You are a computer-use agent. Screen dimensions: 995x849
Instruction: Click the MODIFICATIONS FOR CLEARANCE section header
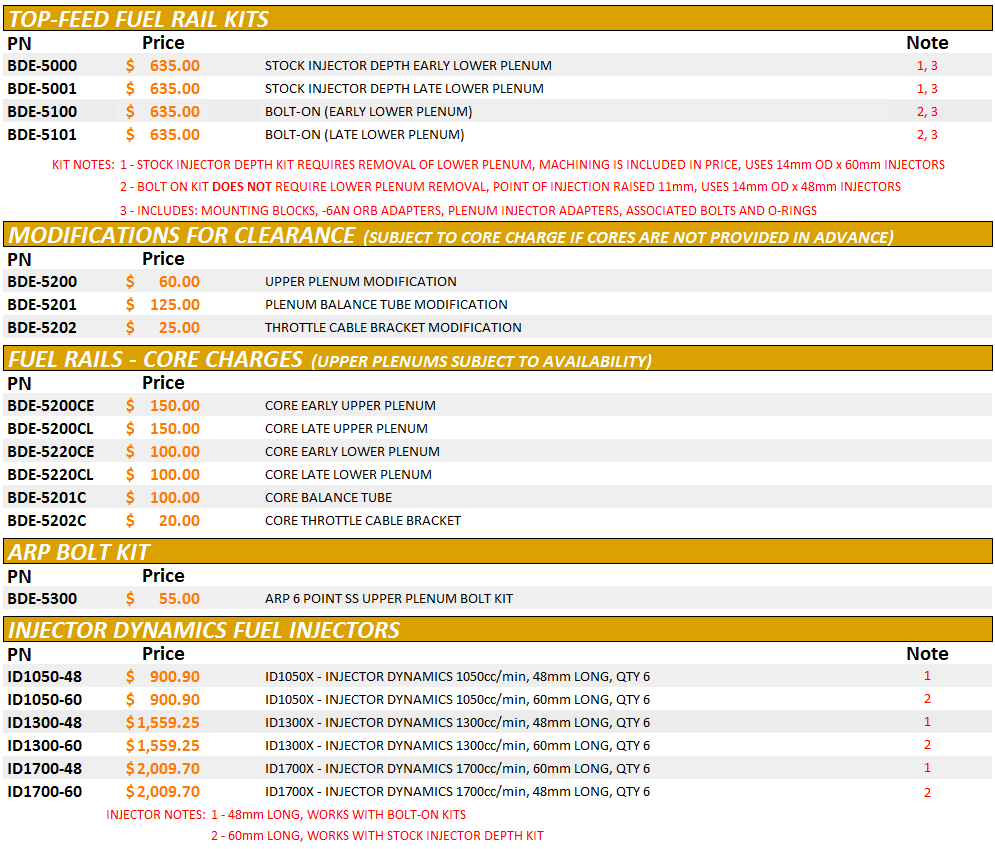click(x=181, y=235)
